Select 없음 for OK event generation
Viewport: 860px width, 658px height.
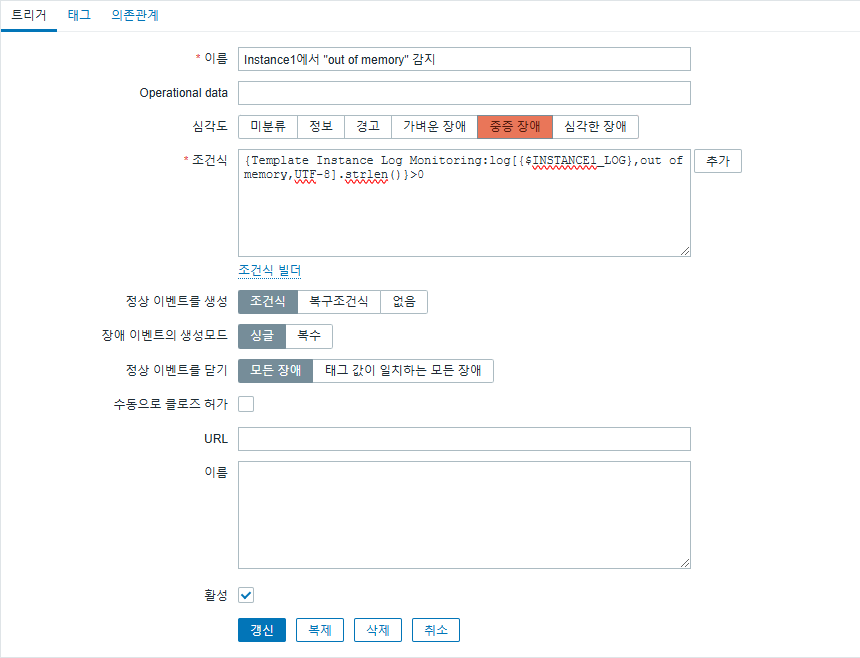404,302
